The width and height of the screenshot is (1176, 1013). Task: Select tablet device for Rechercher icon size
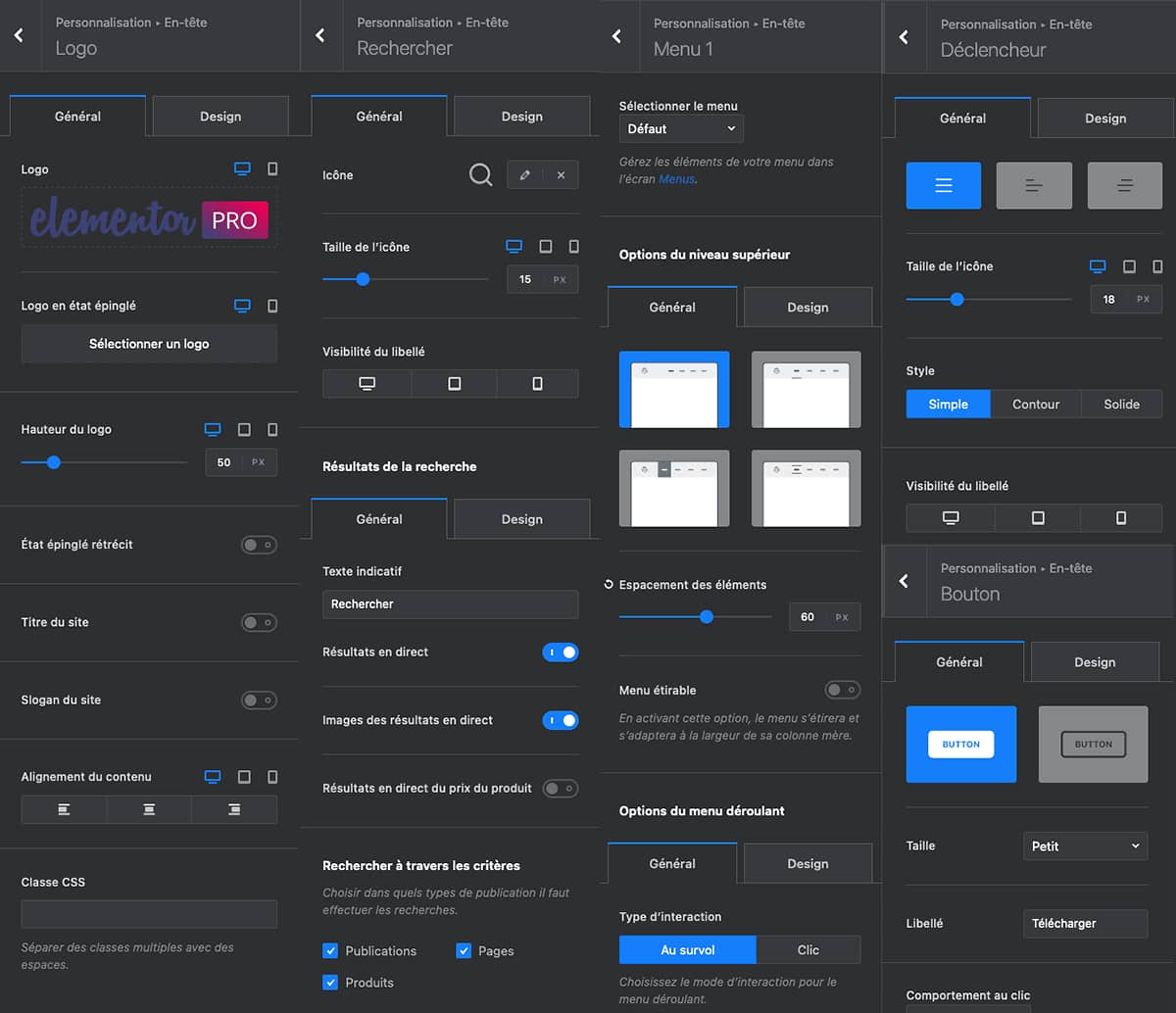[x=546, y=246]
